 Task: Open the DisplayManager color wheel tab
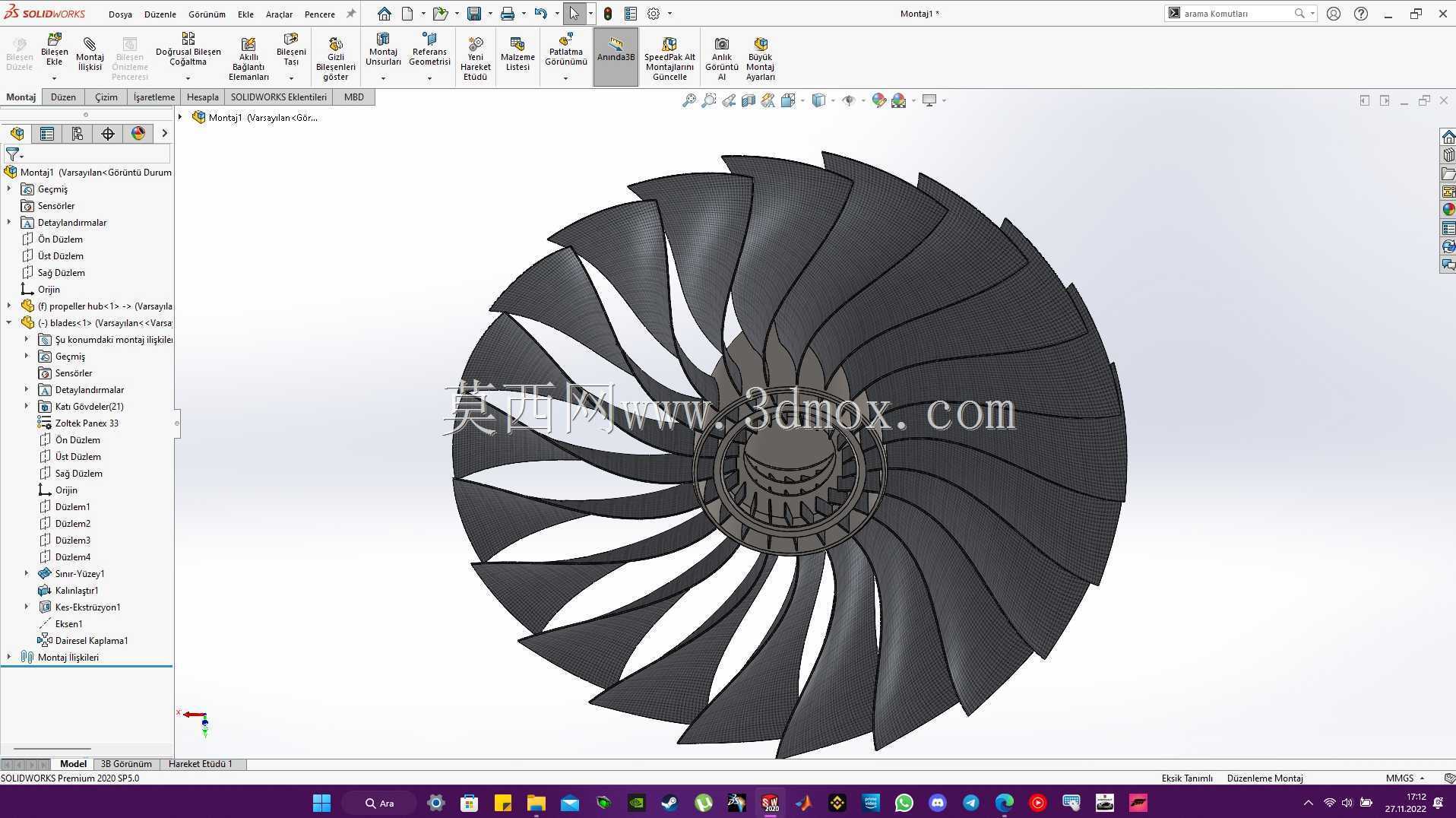pos(138,134)
